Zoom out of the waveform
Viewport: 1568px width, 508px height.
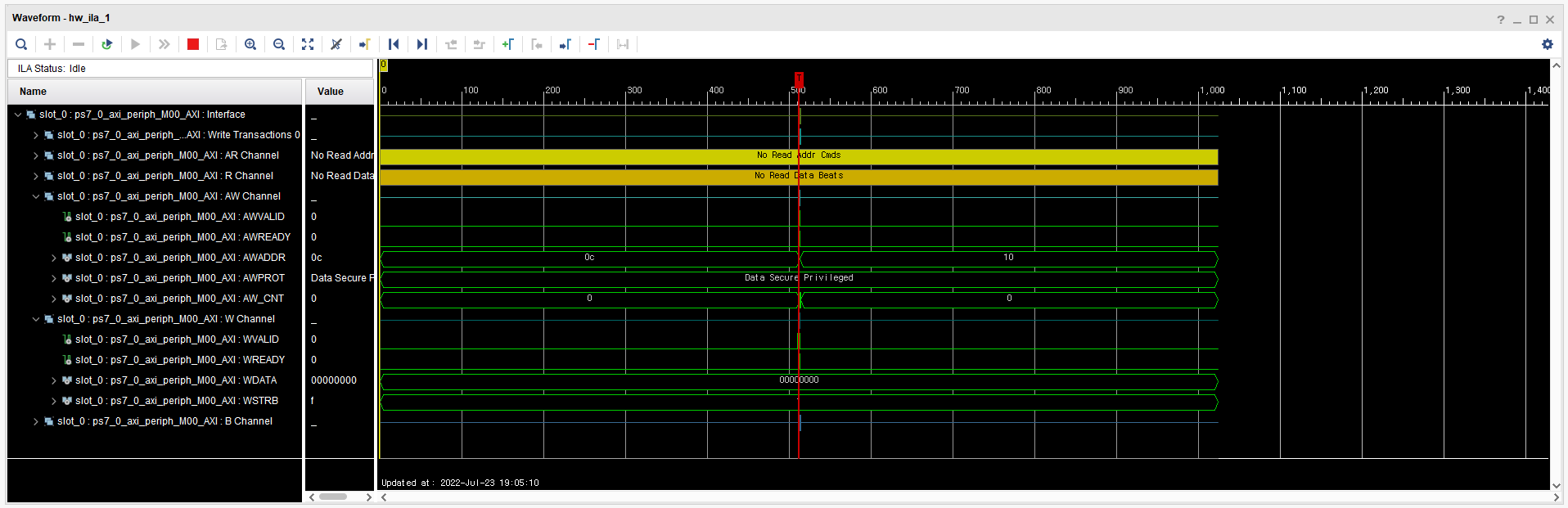point(279,44)
